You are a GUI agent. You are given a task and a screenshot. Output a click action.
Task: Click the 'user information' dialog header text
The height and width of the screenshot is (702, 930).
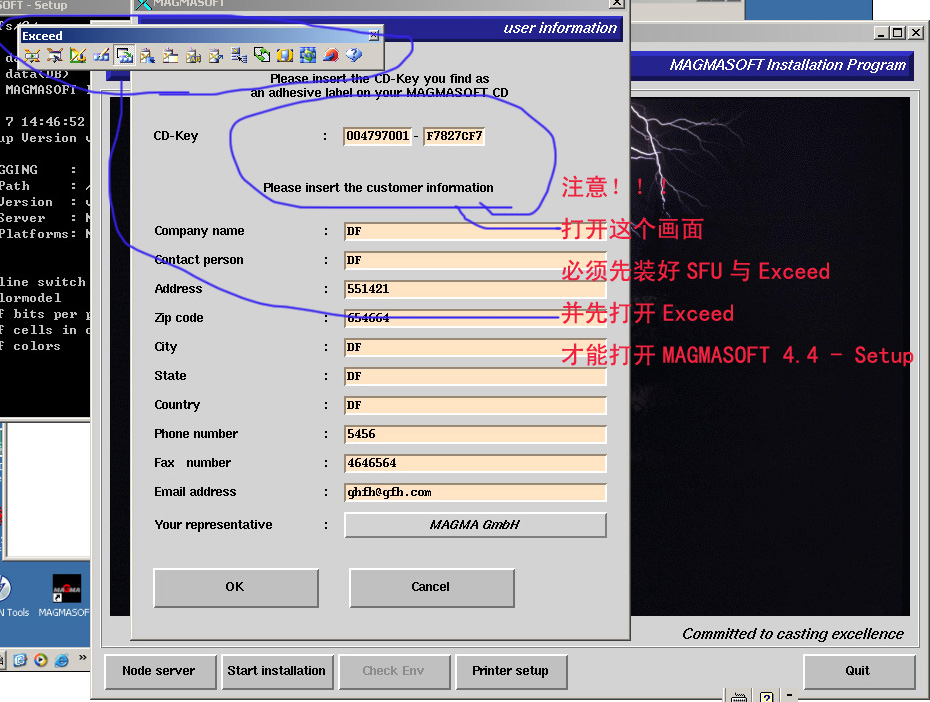tap(560, 28)
